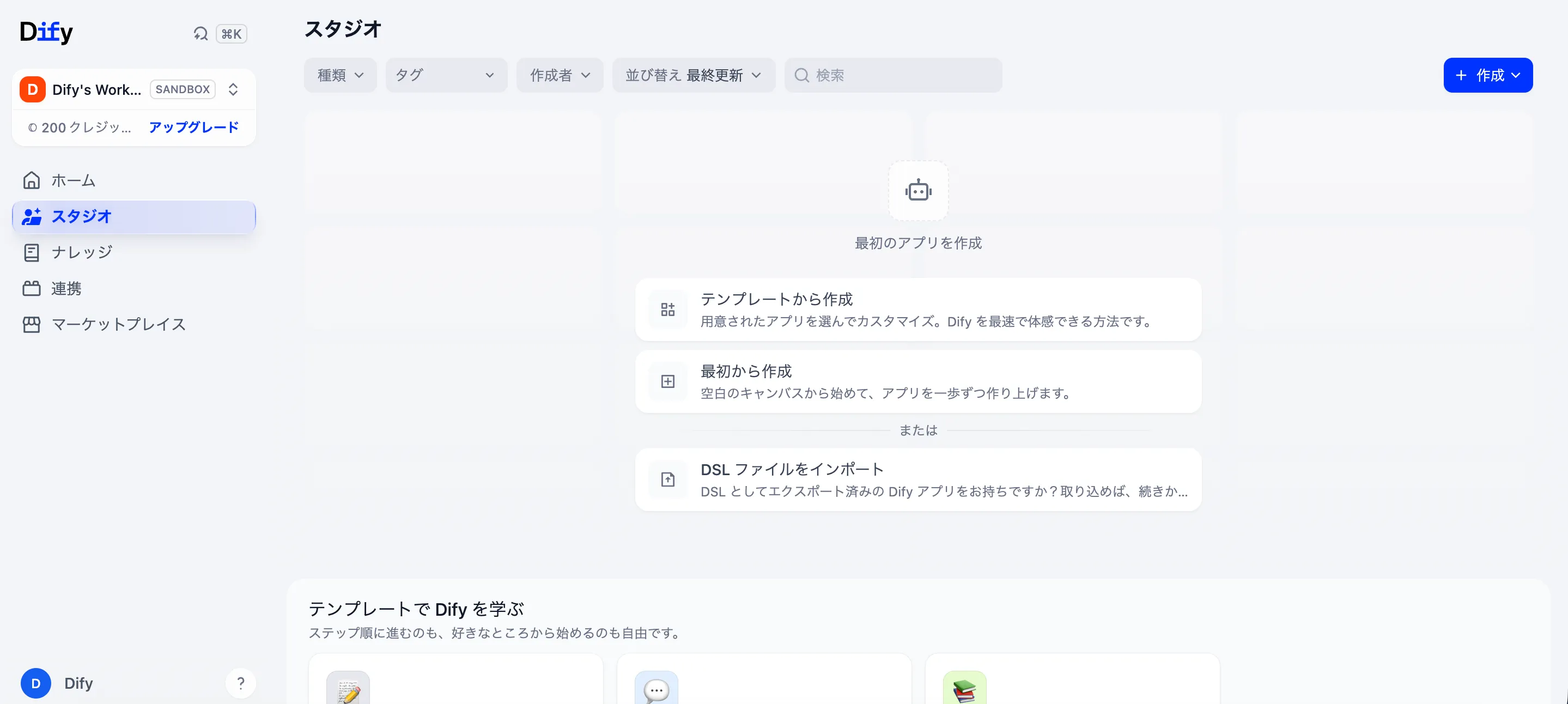Image resolution: width=1568 pixels, height=704 pixels.
Task: Click the アップグレード link
Action: [193, 128]
